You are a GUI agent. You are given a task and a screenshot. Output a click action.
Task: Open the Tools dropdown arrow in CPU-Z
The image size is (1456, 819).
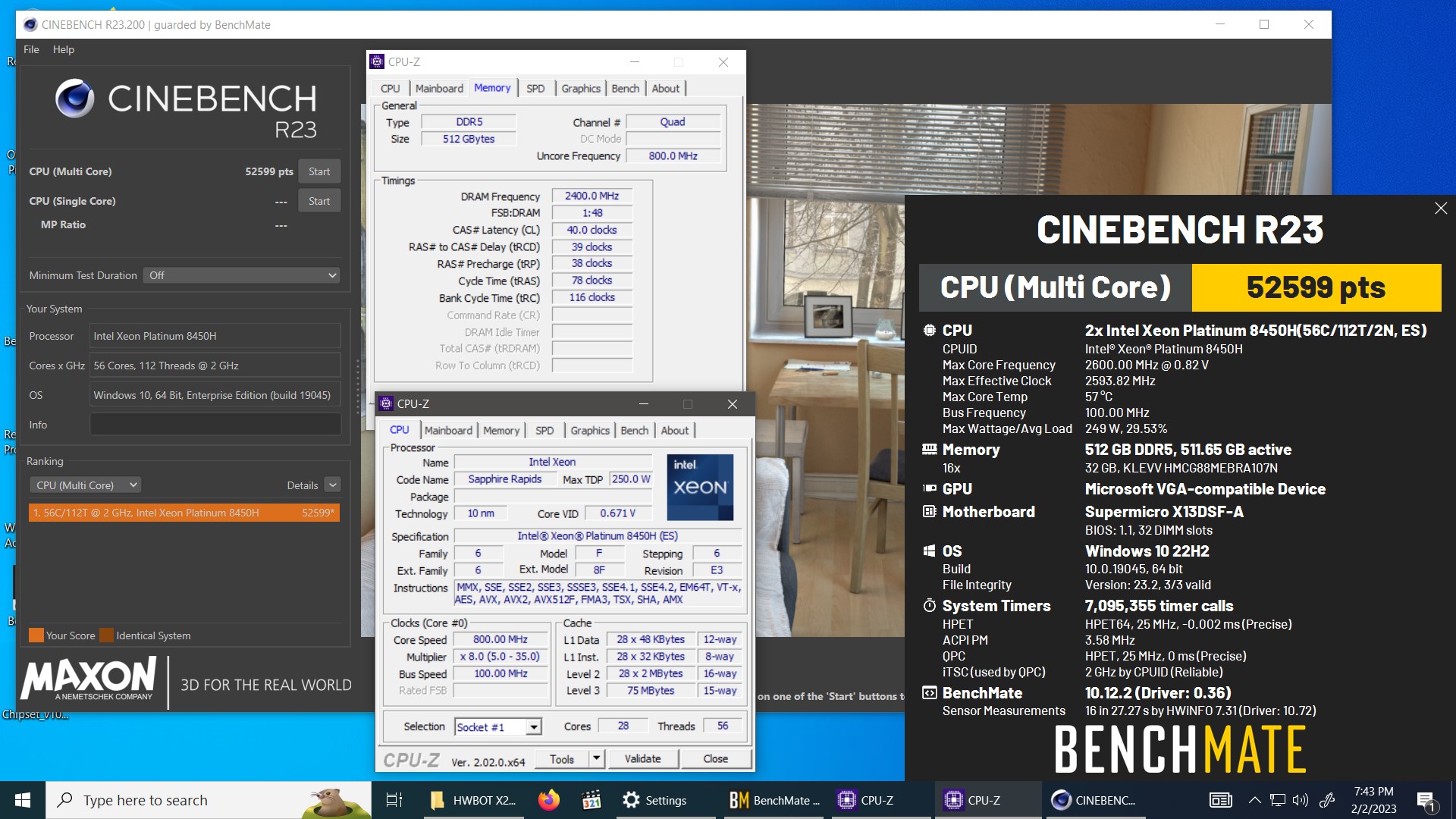(596, 758)
